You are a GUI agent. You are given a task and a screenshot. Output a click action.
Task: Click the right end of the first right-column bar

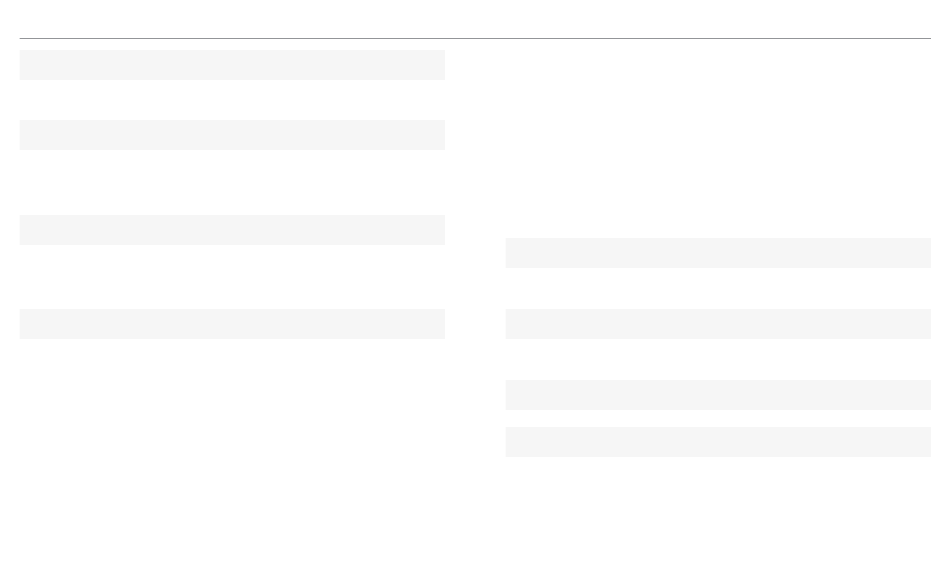coord(925,253)
